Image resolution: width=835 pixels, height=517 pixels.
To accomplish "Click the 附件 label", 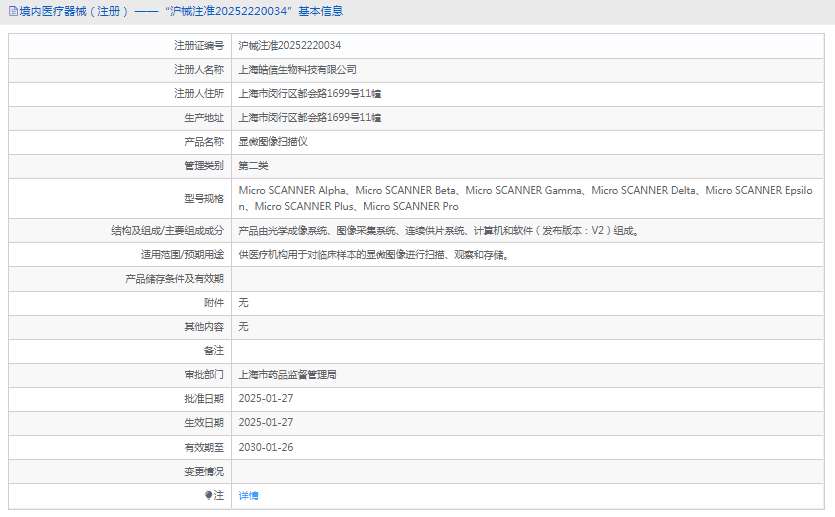I will [214, 303].
